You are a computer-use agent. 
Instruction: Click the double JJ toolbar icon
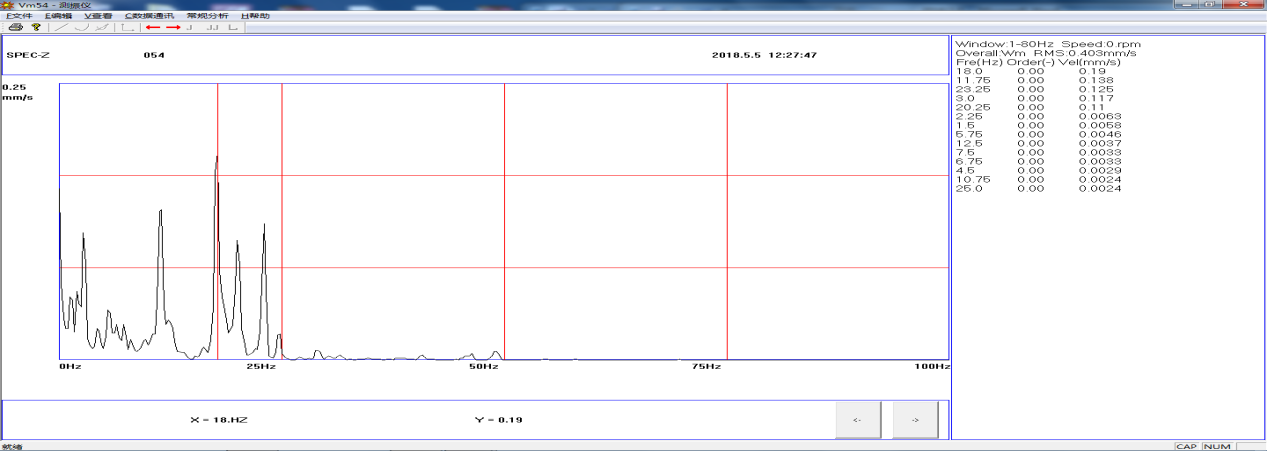(212, 27)
